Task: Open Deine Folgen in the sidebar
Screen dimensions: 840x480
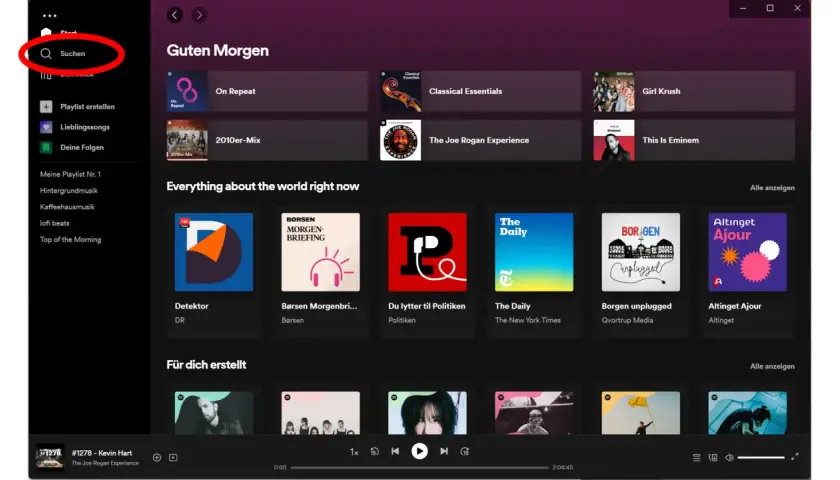Action: (72, 147)
